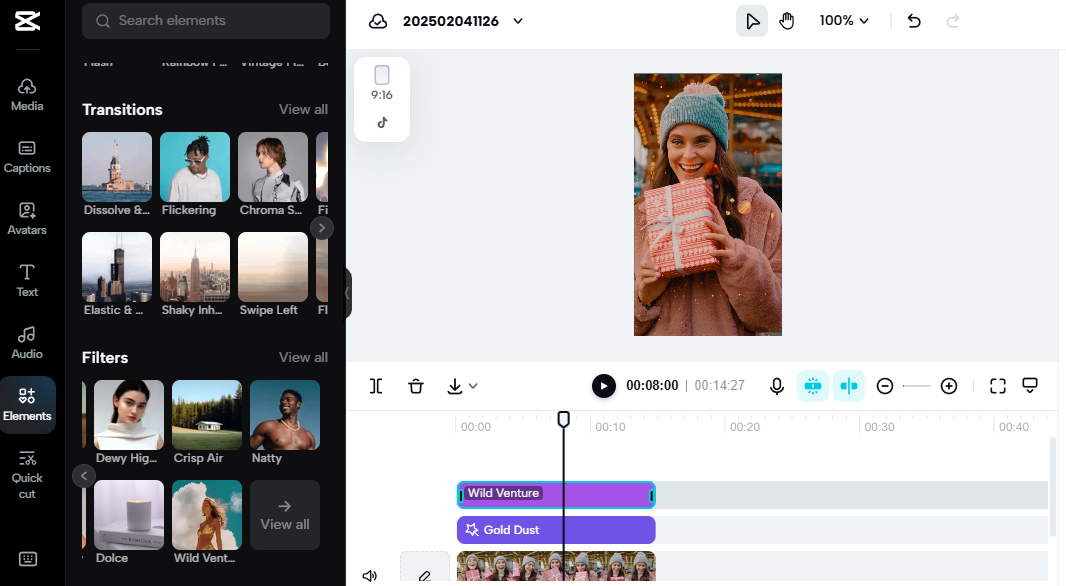Viewport: 1066px width, 586px height.
Task: Select the Swipe Left transition thumbnail
Action: (x=273, y=266)
